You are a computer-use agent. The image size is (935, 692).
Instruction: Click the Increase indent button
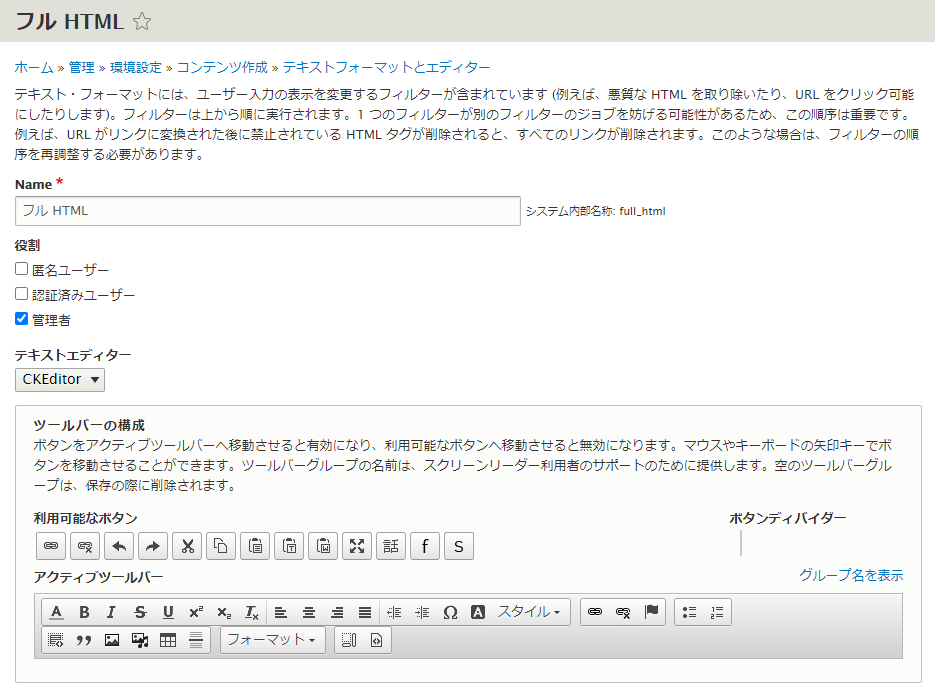click(x=422, y=612)
